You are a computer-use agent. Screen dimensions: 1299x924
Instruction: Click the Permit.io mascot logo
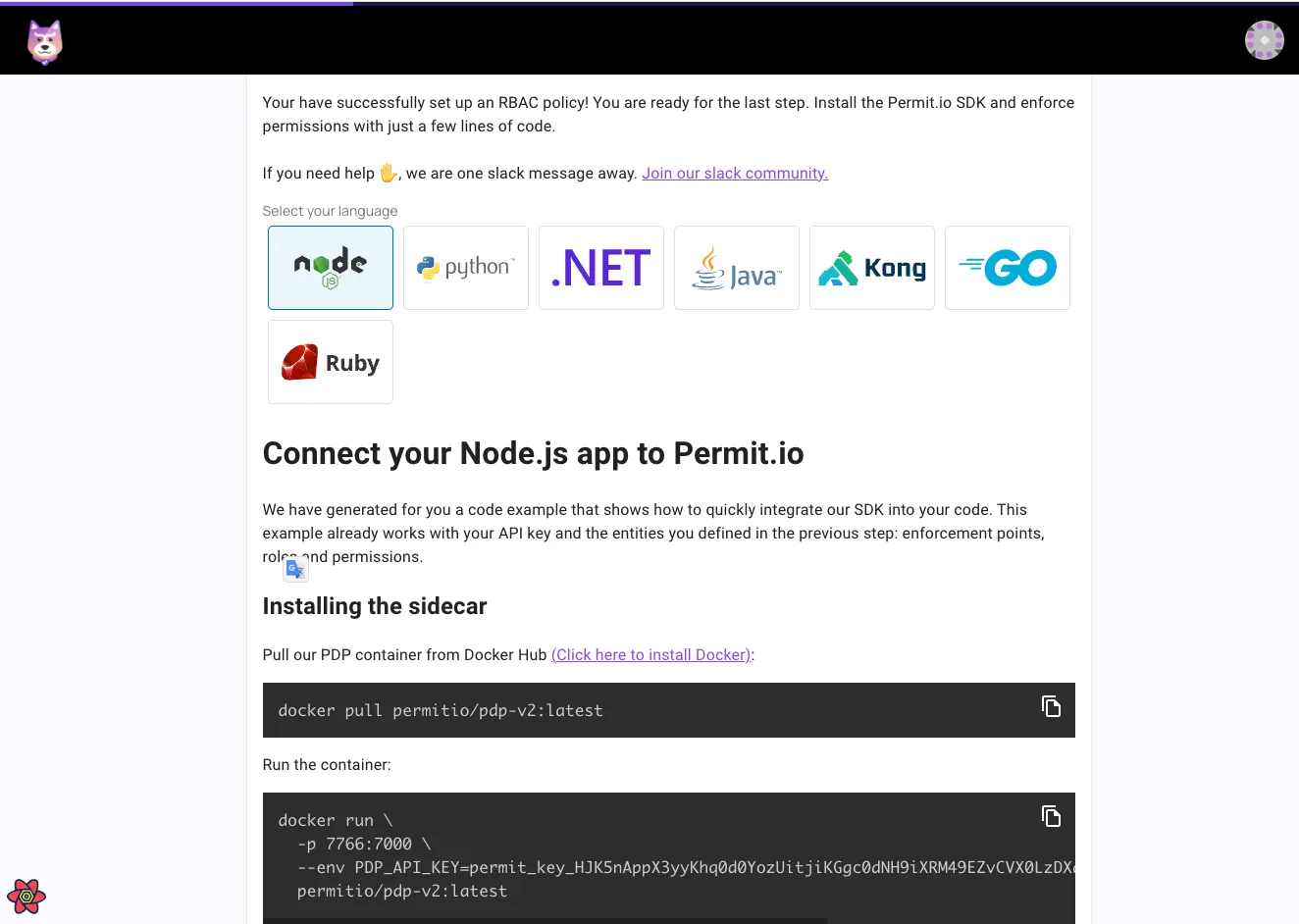(45, 42)
